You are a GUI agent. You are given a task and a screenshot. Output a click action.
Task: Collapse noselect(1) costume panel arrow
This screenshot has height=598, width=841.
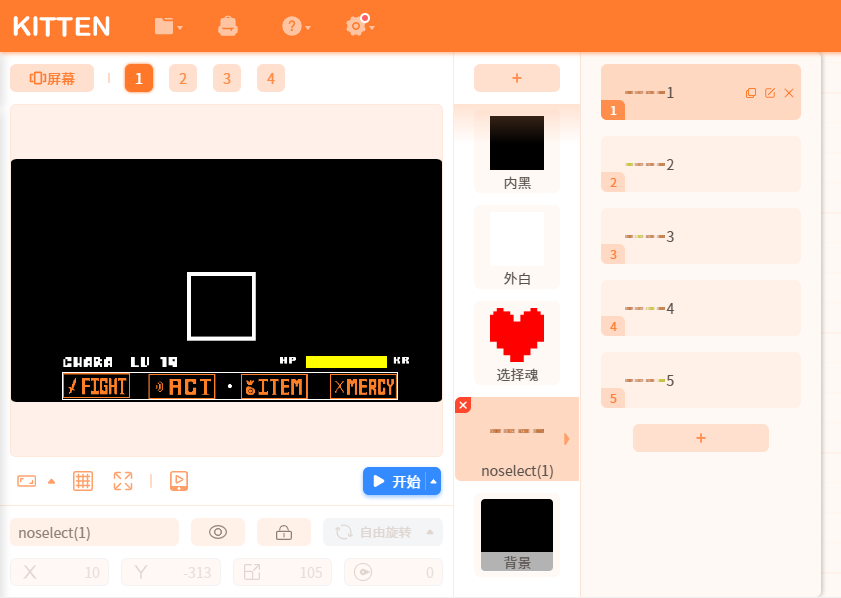click(567, 439)
